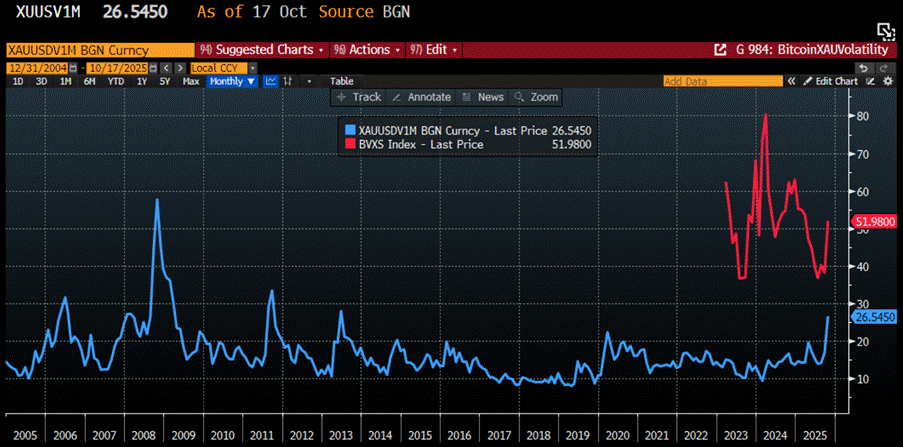Expand the chart type options arrow
The image size is (903, 447).
tap(310, 81)
